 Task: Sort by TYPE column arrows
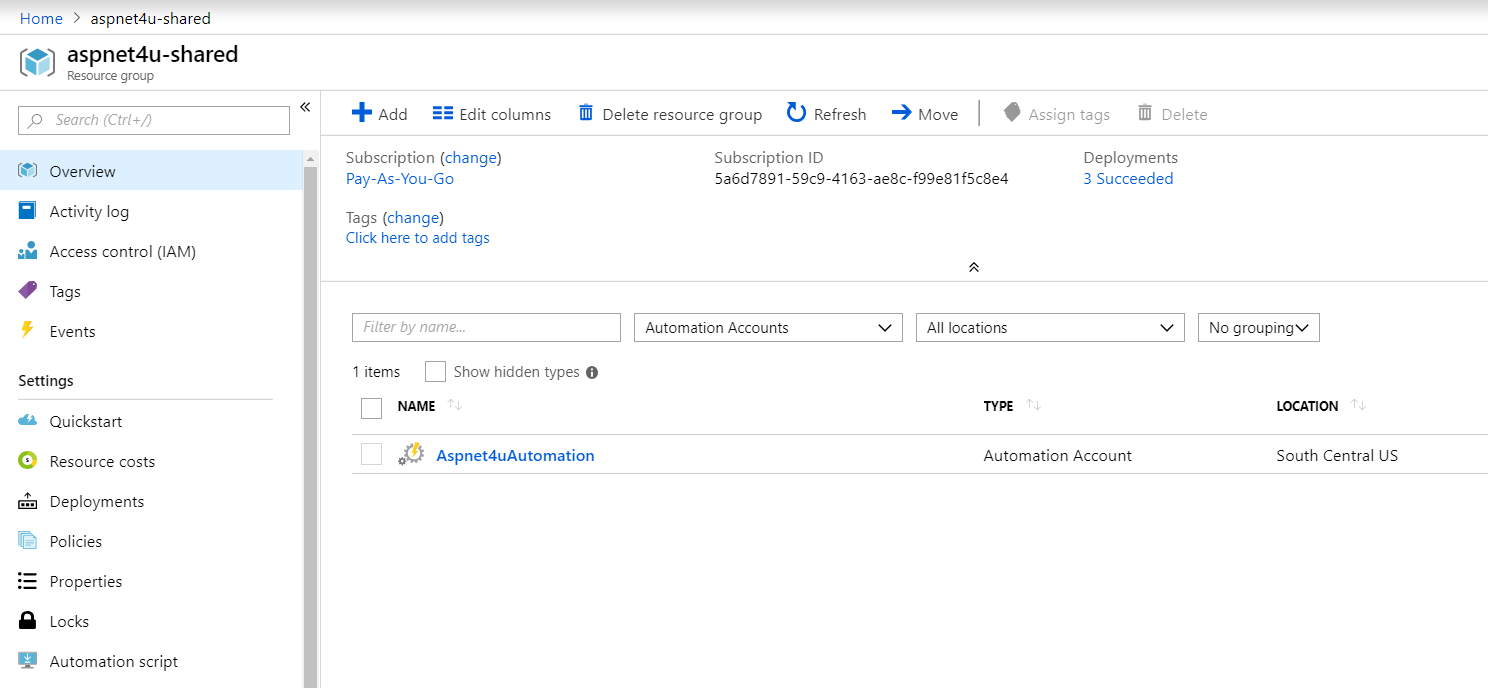point(1034,405)
